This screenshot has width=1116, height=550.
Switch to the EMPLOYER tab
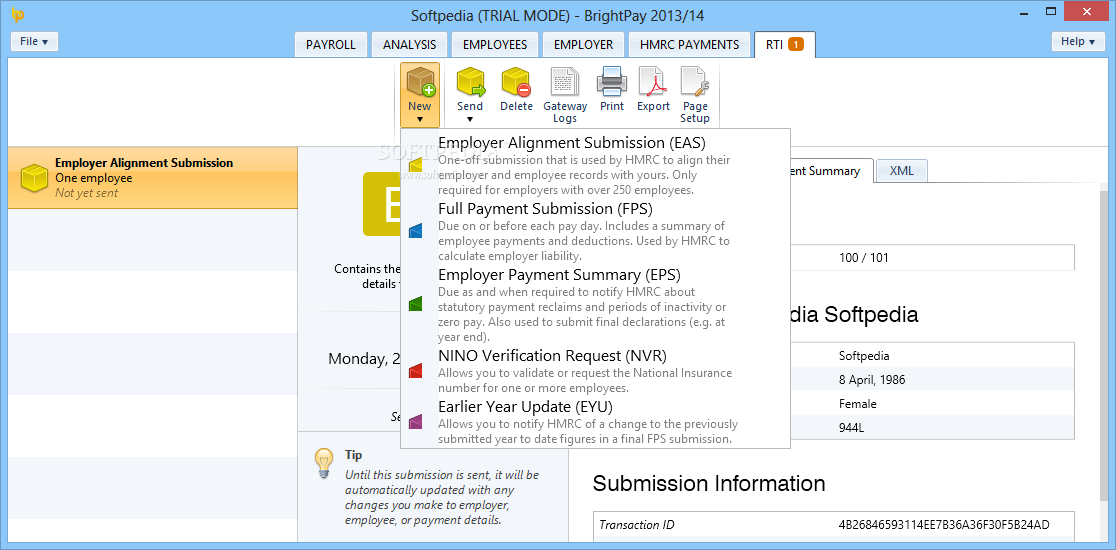584,44
